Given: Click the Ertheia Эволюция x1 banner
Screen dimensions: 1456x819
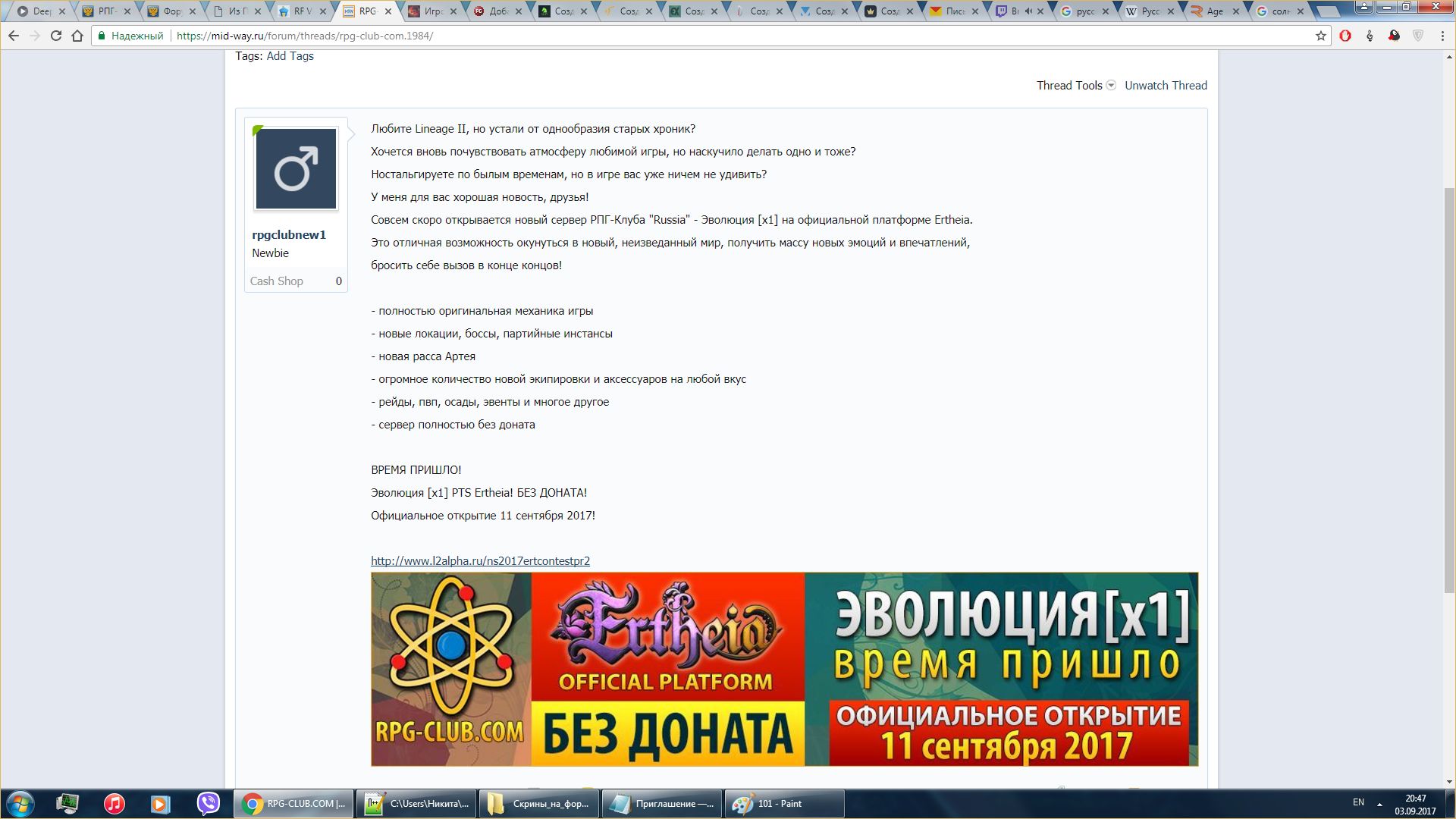Looking at the screenshot, I should pyautogui.click(x=784, y=669).
